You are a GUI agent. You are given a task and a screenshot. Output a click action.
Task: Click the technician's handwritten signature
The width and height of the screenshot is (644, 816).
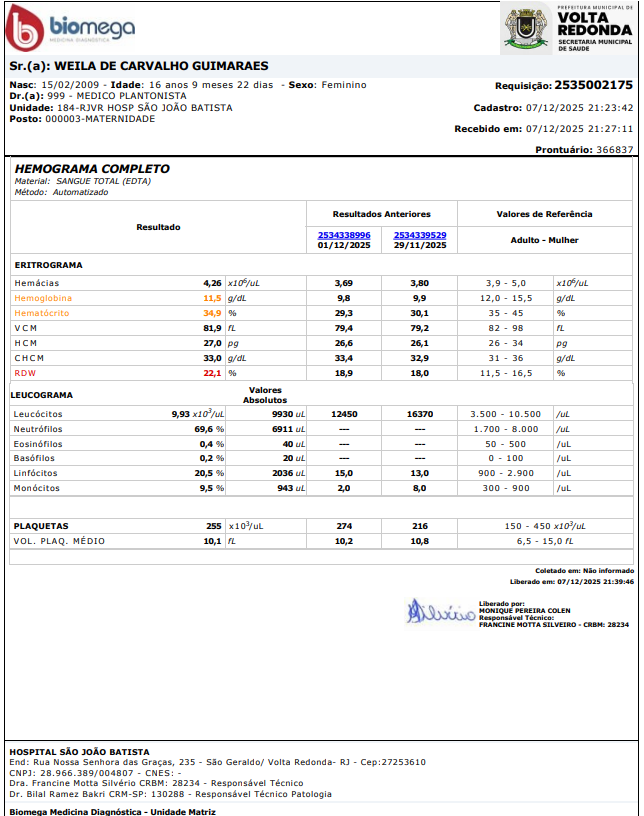click(x=438, y=611)
